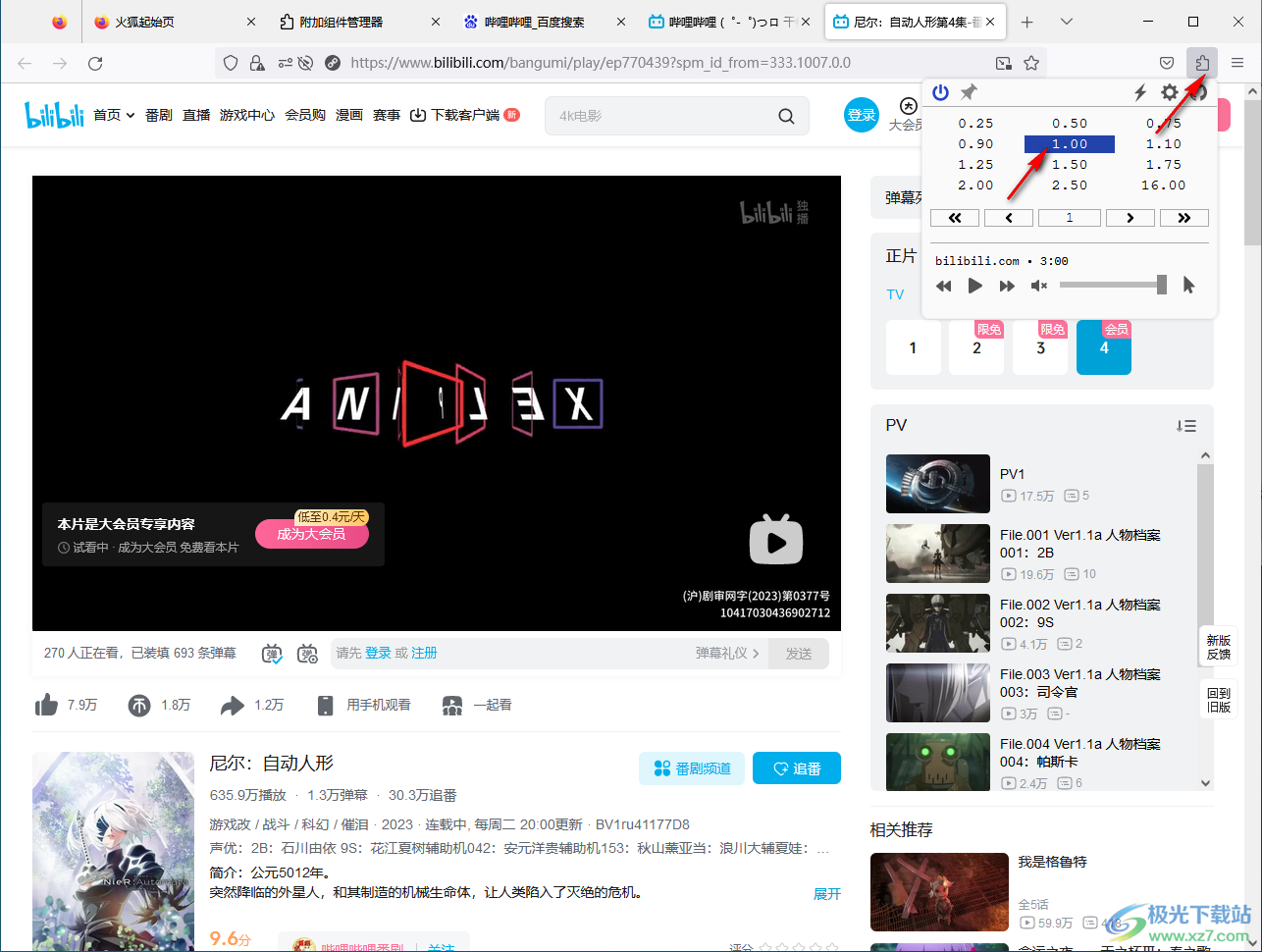Select 1.25 playback speed

(975, 165)
